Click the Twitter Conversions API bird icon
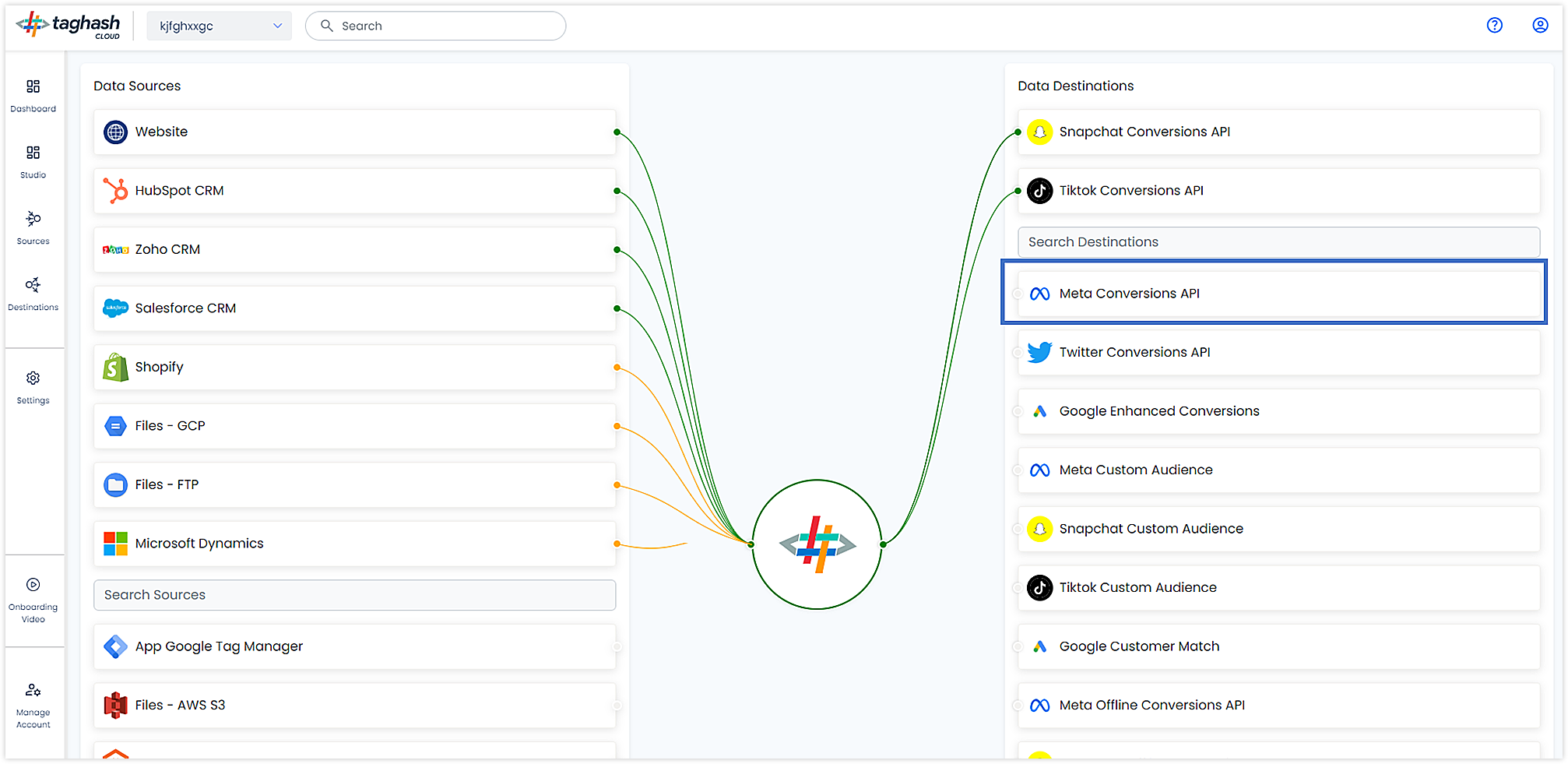Image resolution: width=1568 pixels, height=764 pixels. pyautogui.click(x=1039, y=353)
